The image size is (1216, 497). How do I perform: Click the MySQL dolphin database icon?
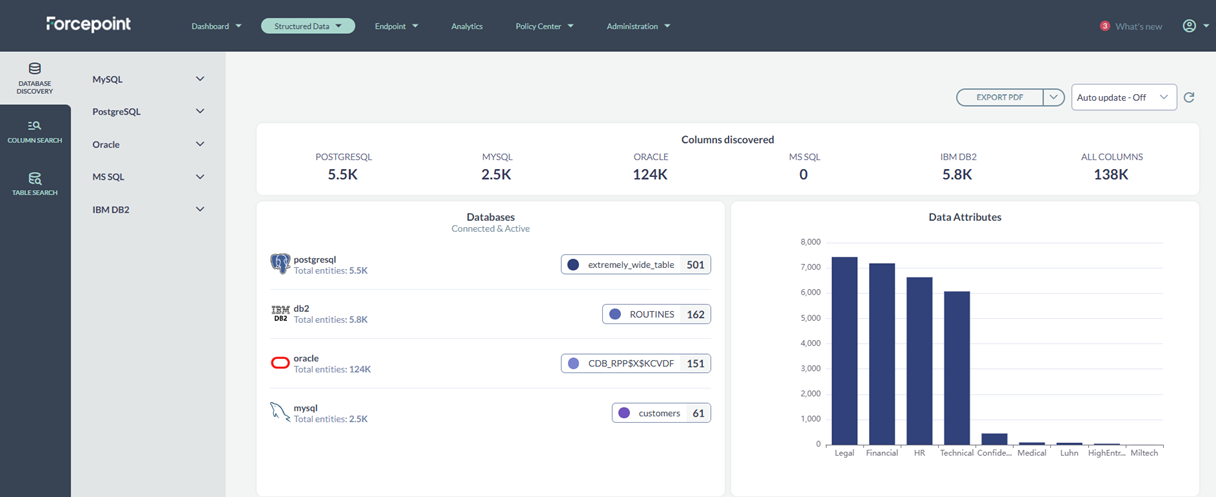(x=280, y=412)
